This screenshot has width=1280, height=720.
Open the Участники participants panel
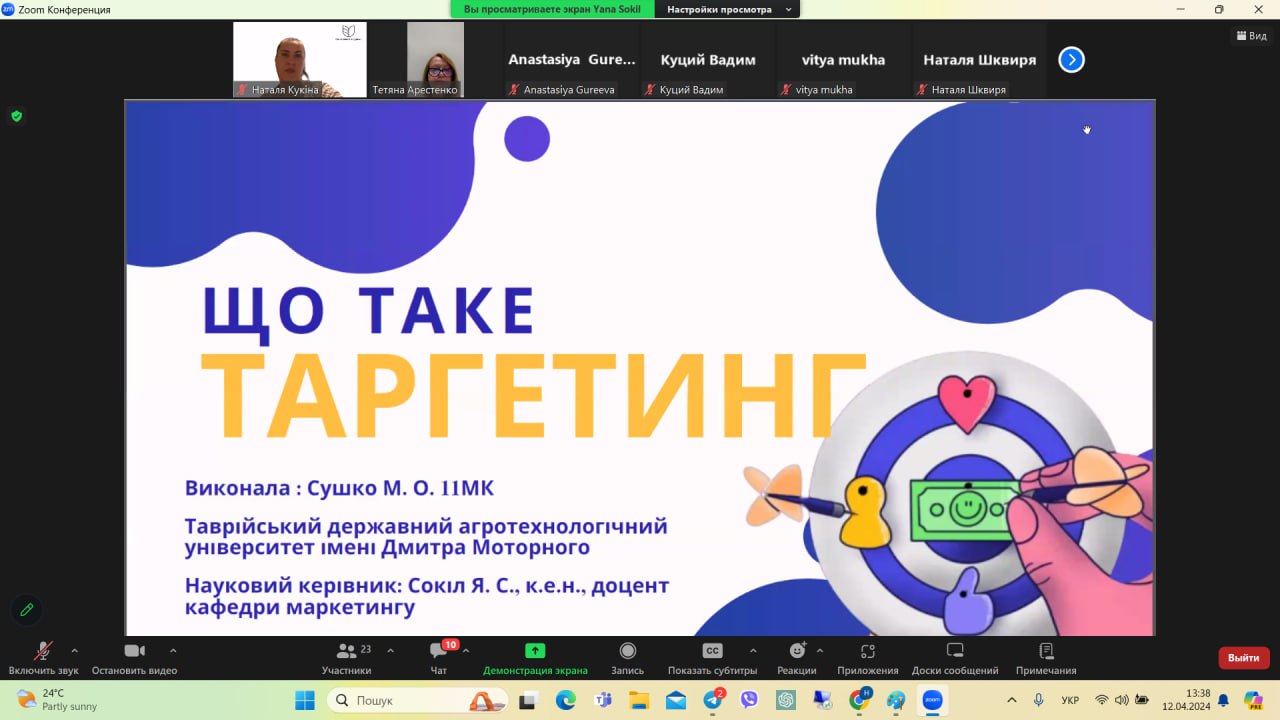coord(346,652)
